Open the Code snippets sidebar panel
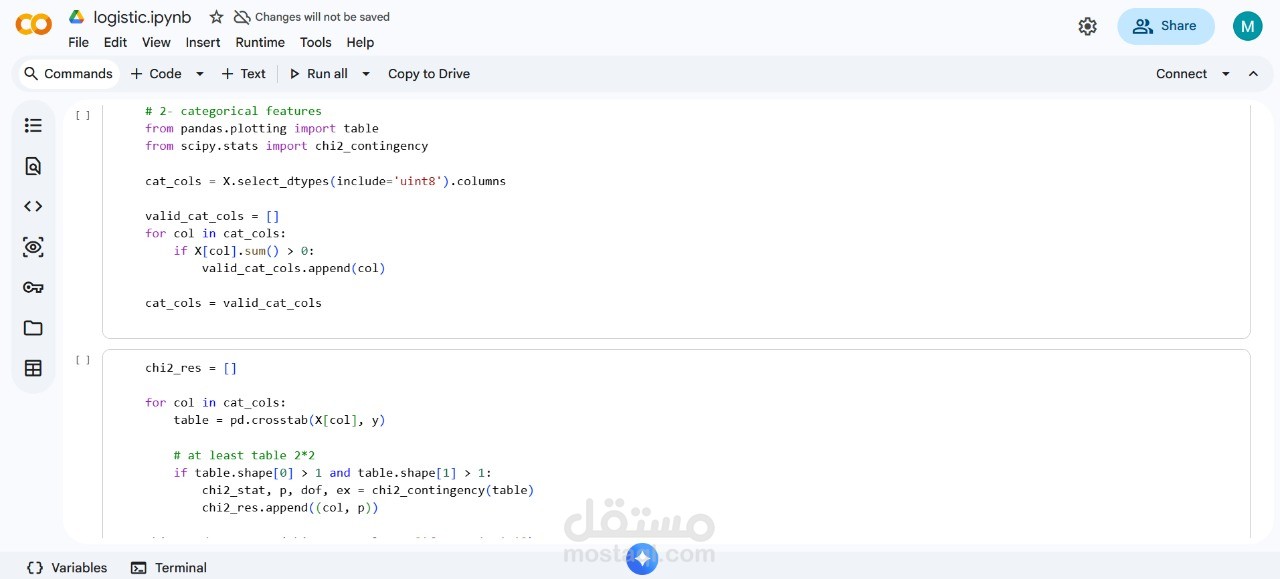 click(x=33, y=206)
